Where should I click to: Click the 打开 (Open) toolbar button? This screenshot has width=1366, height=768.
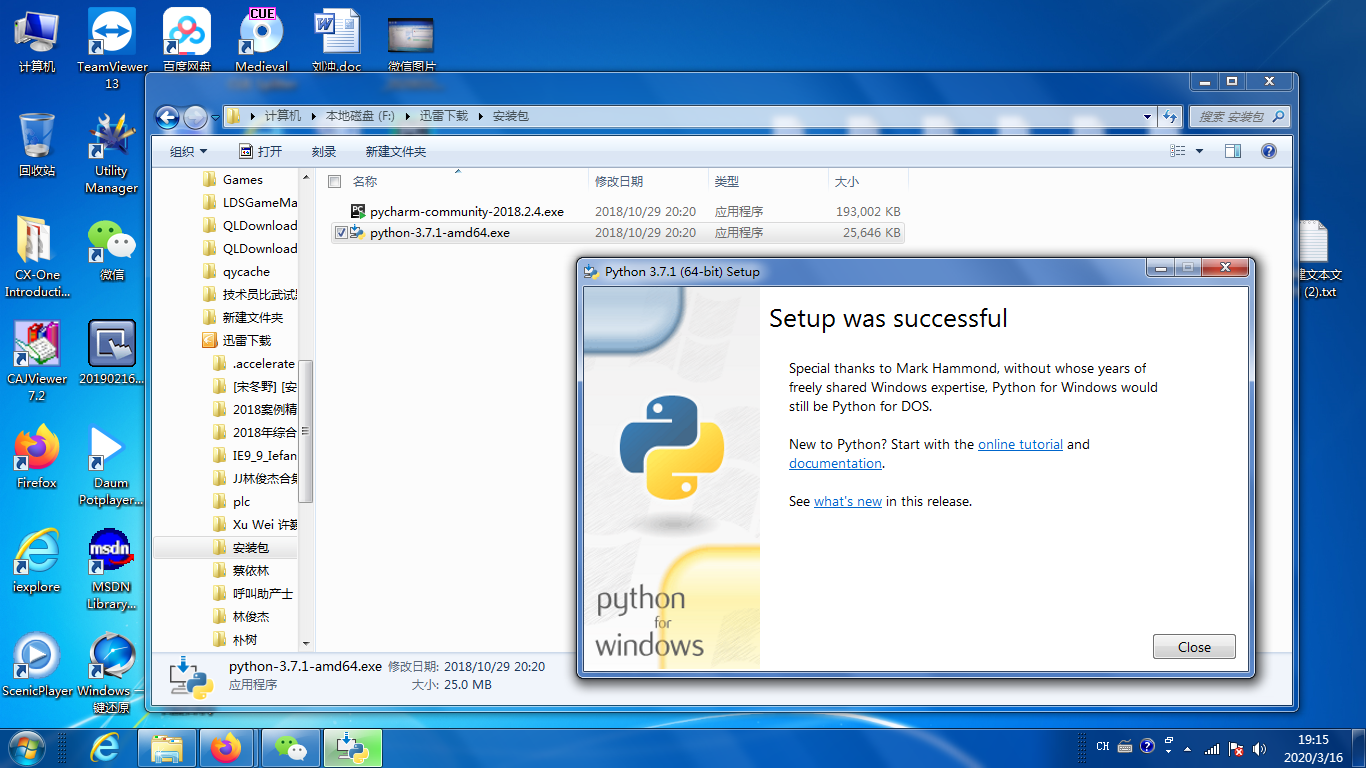pyautogui.click(x=260, y=151)
